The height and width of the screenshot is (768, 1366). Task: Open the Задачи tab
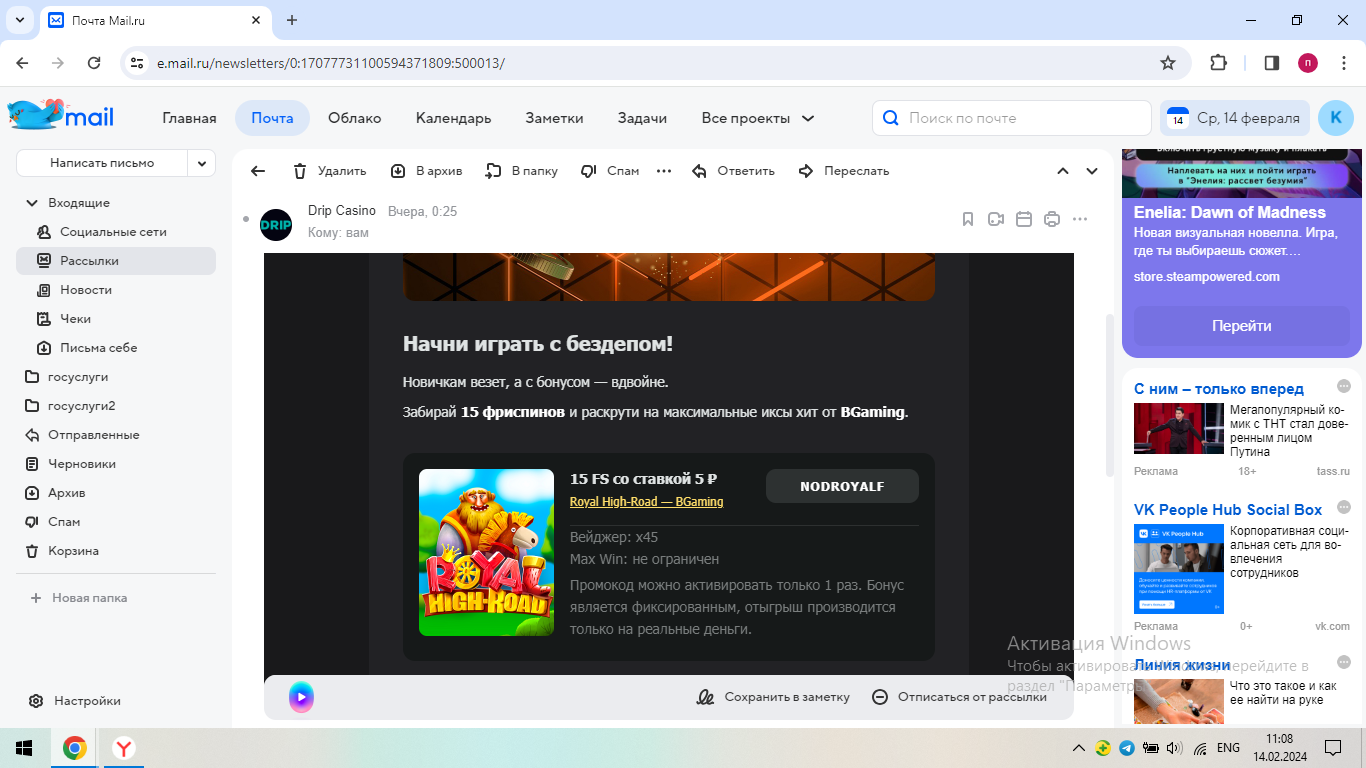pyautogui.click(x=642, y=118)
